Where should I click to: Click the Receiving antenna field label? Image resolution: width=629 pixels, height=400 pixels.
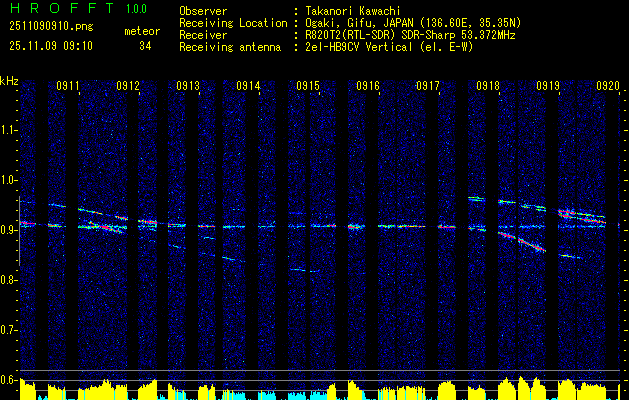pyautogui.click(x=230, y=47)
